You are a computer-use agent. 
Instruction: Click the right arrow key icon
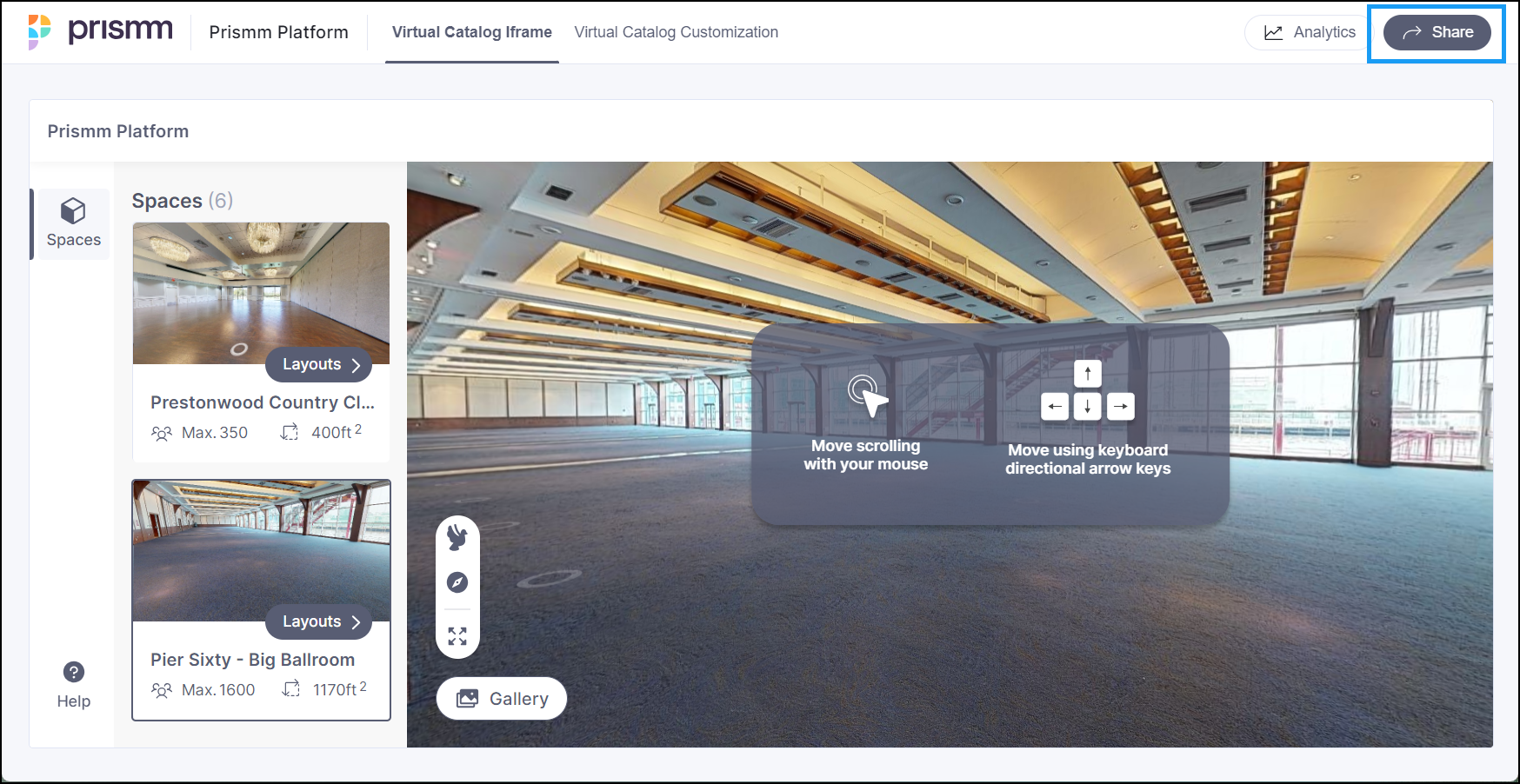coord(1121,406)
